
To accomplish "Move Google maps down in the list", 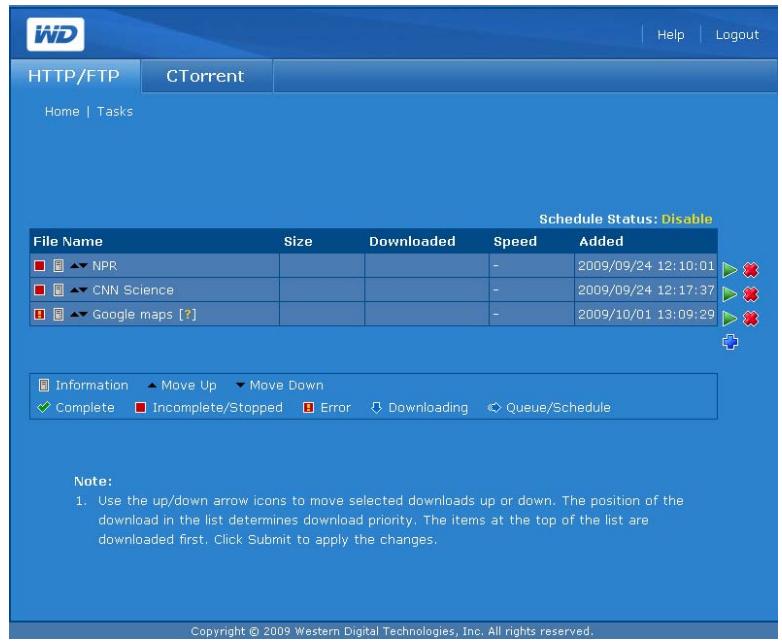I will [x=83, y=314].
